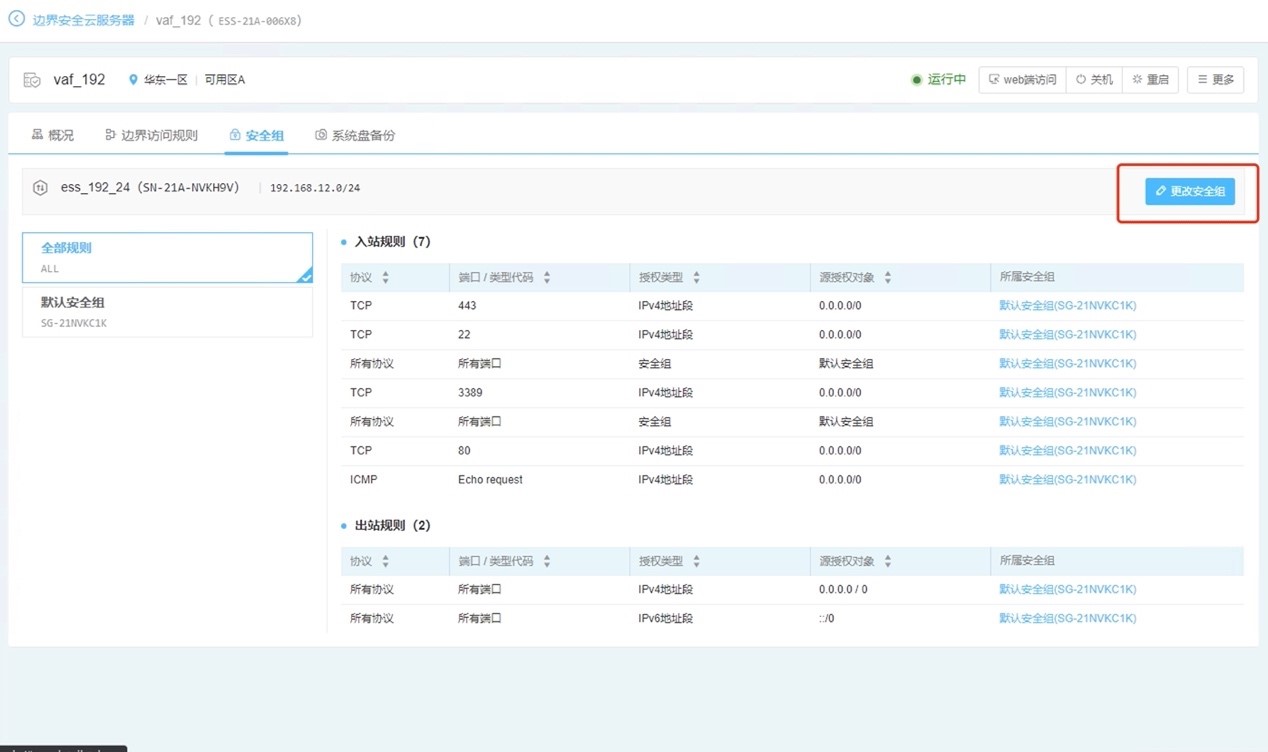Click the back arrow icon beside 边界安全云服务器
Image resolution: width=1268 pixels, height=752 pixels.
coord(16,19)
